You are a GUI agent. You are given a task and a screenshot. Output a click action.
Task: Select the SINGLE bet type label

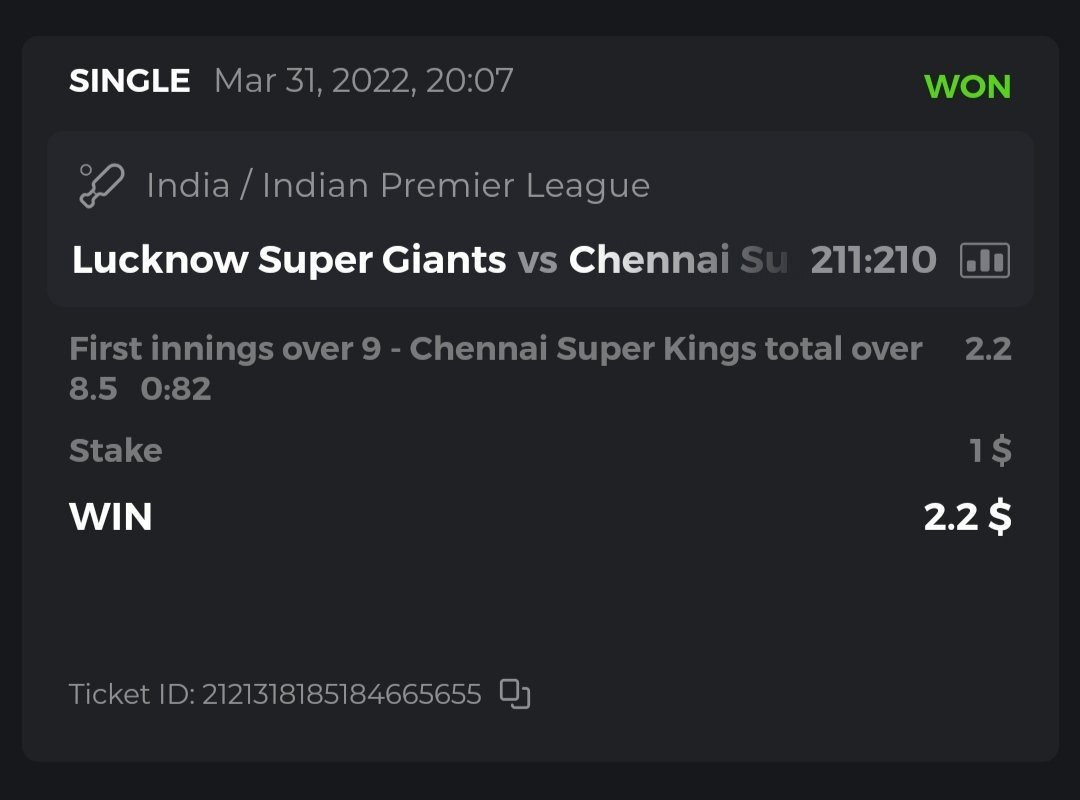(x=129, y=81)
